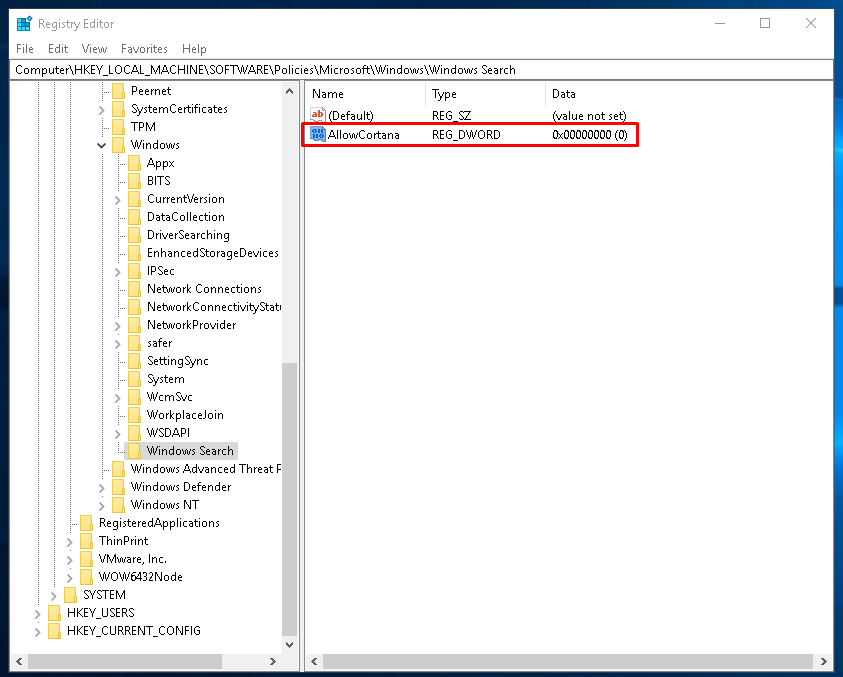Click the tree pane vertical scrollbar thumb
The width and height of the screenshot is (843, 677).
click(x=289, y=500)
